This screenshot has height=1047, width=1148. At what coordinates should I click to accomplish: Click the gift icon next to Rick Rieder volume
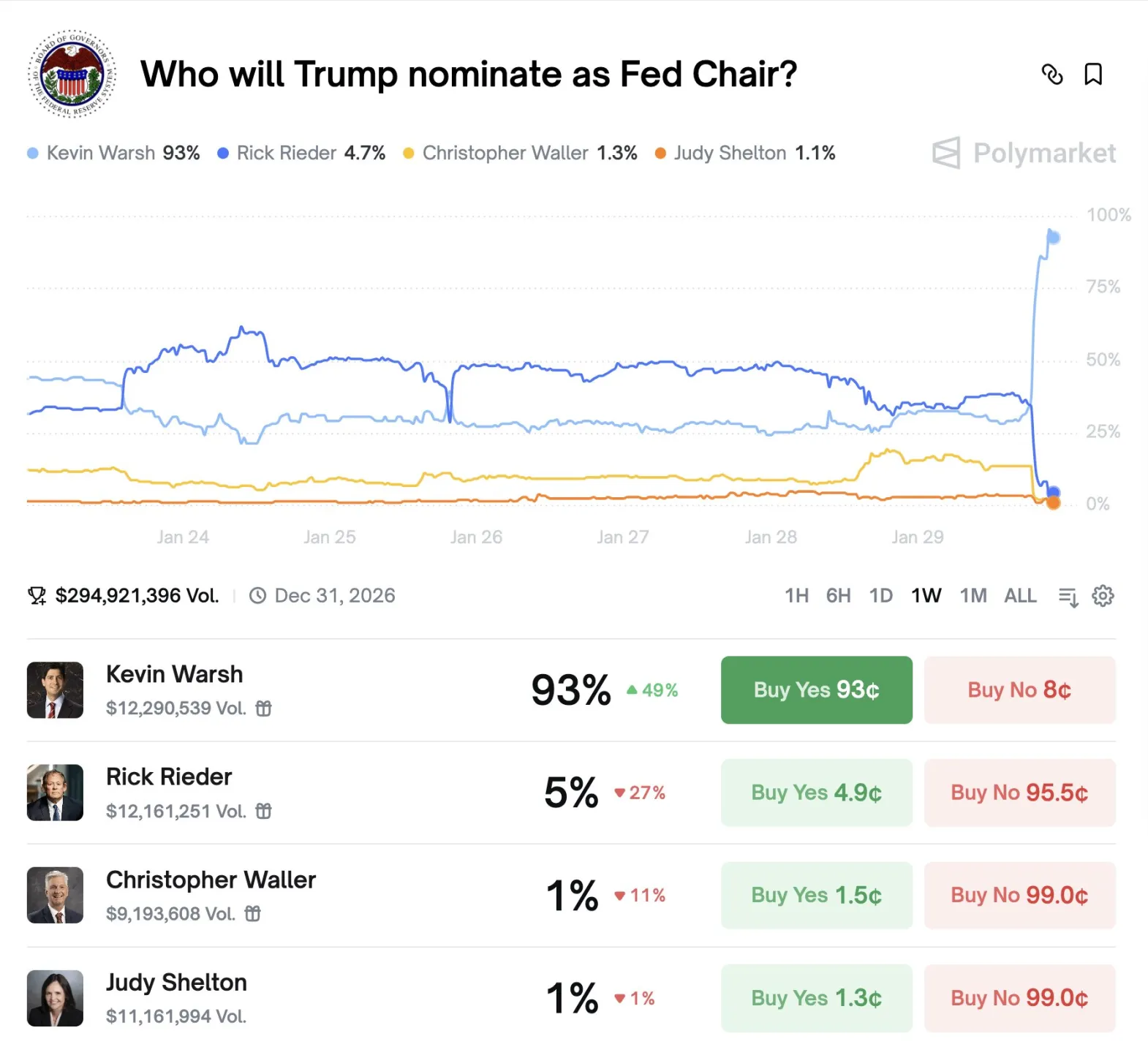(x=263, y=812)
